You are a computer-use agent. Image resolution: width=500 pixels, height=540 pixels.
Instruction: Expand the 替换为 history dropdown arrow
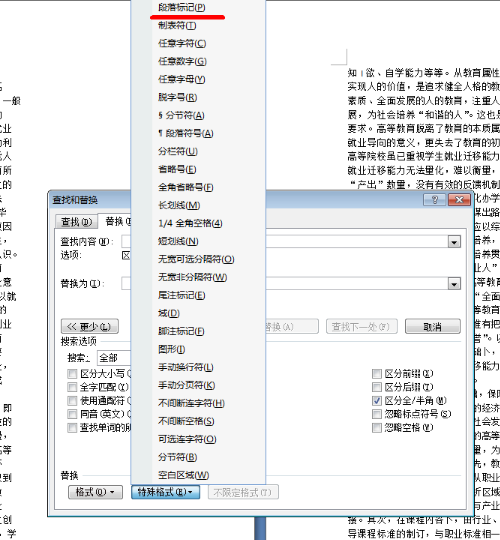click(x=454, y=284)
